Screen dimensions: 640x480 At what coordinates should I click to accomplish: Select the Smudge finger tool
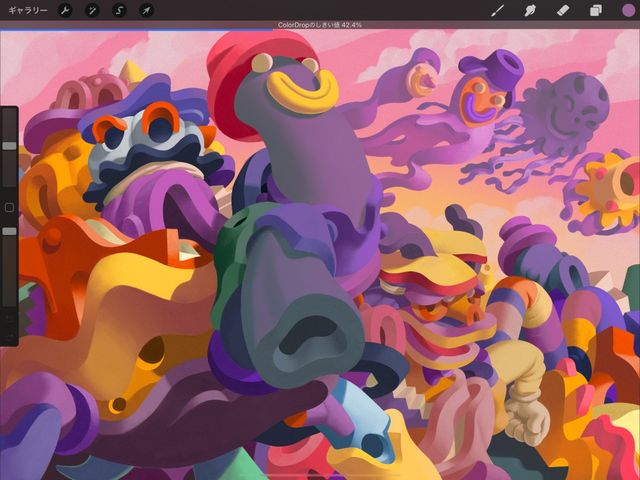tap(530, 10)
